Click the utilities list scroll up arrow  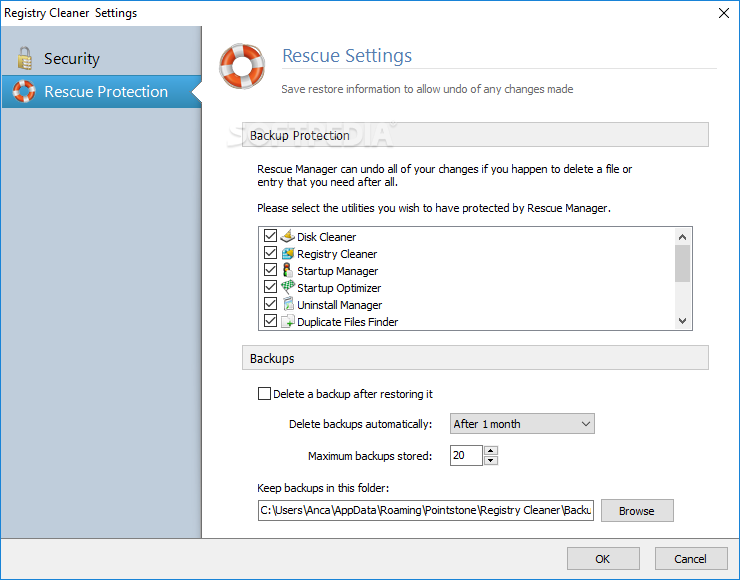coord(682,237)
